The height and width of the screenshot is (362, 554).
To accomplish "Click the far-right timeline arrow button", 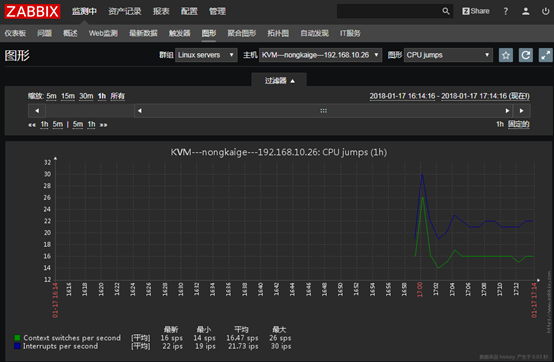I will 521,111.
